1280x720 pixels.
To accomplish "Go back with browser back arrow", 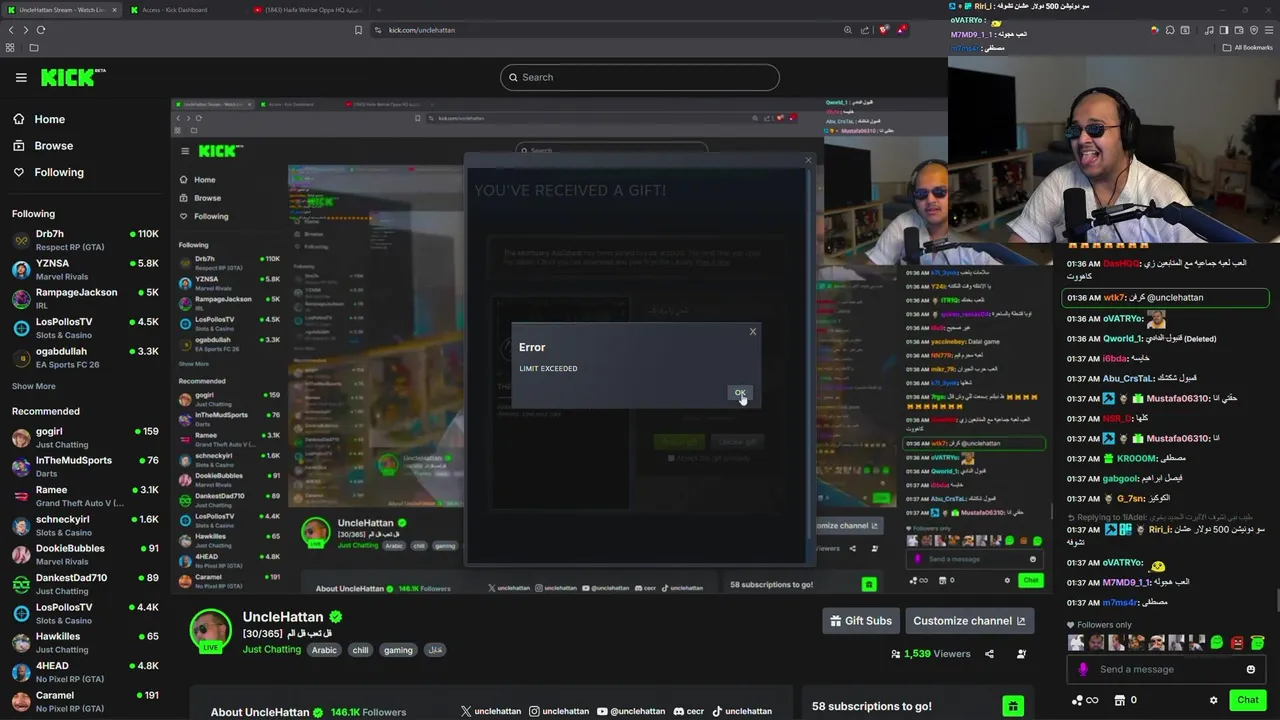I will pos(11,30).
